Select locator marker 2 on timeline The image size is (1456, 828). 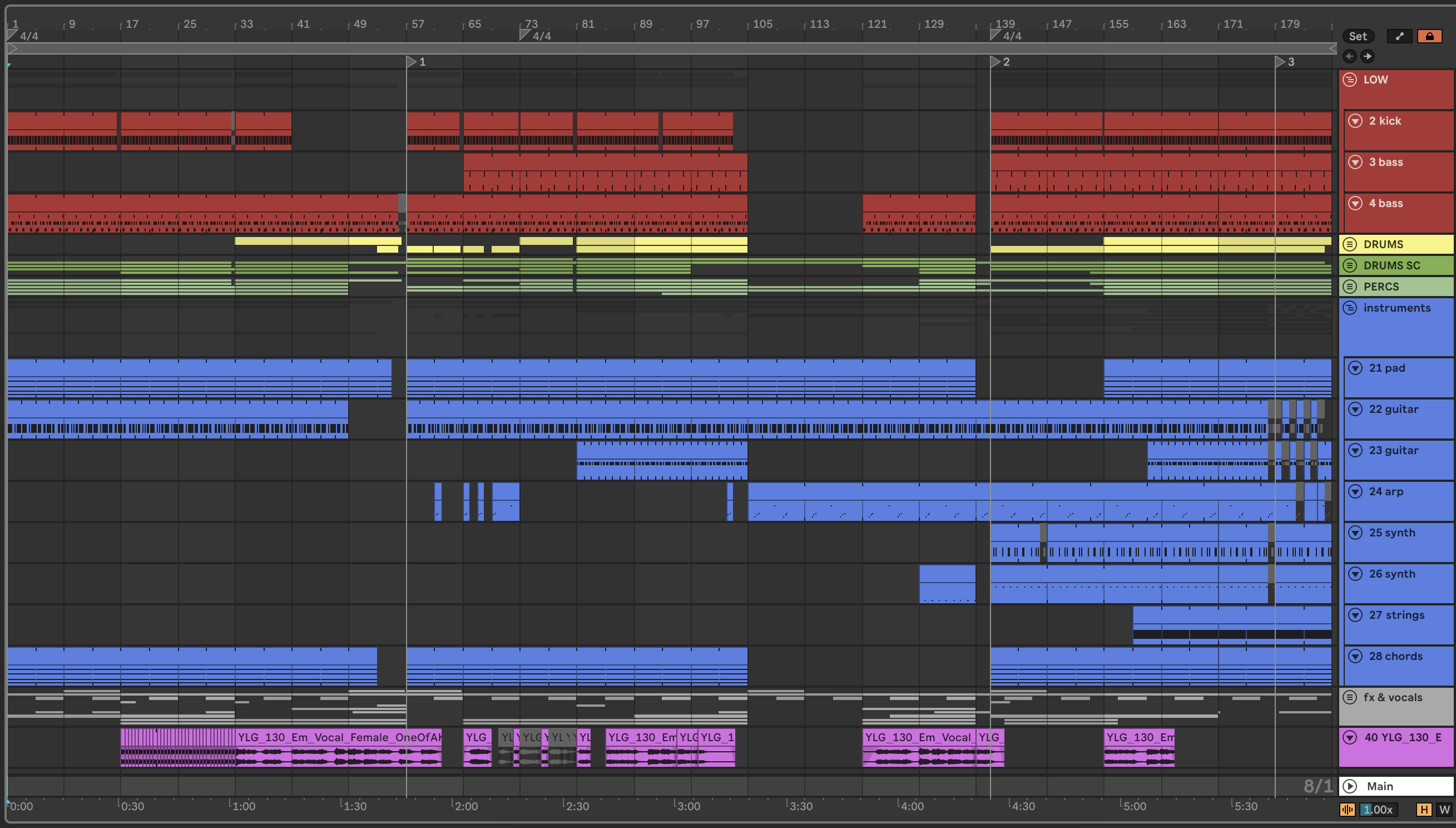click(x=995, y=61)
